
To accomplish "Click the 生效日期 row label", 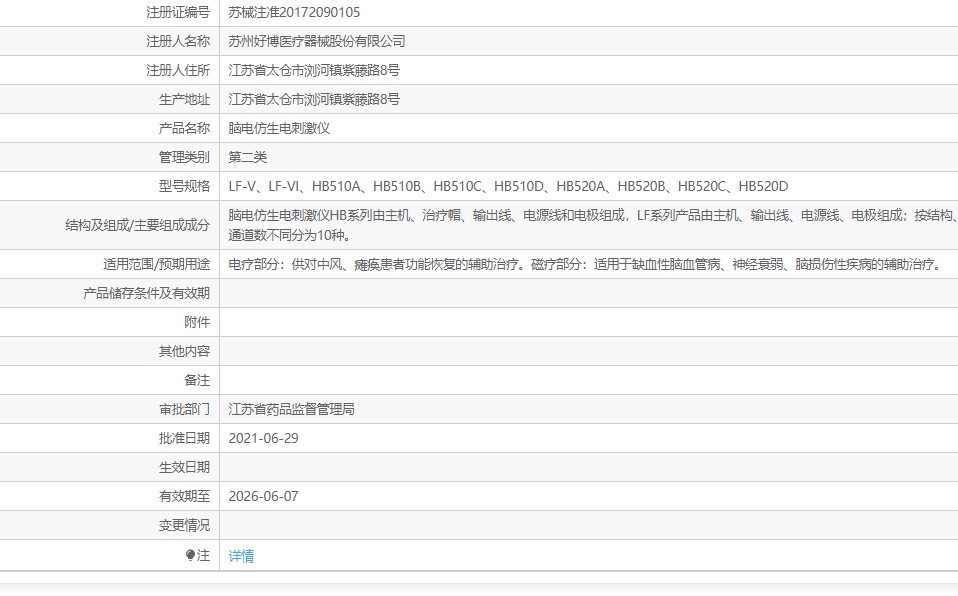I will click(x=184, y=467).
